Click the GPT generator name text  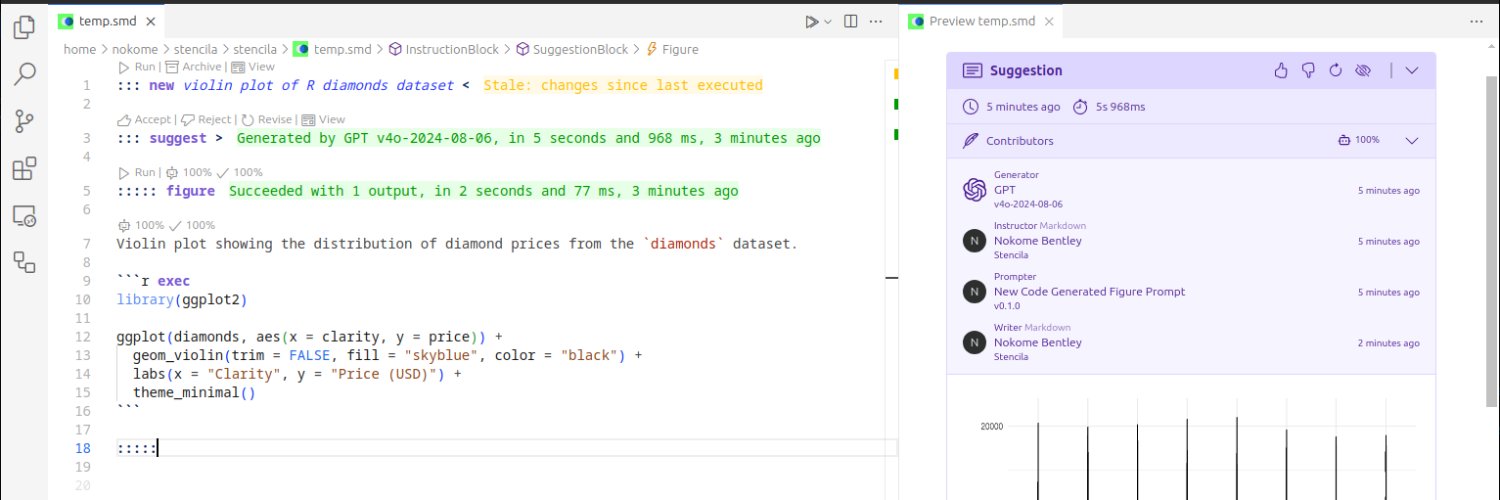tap(1004, 189)
